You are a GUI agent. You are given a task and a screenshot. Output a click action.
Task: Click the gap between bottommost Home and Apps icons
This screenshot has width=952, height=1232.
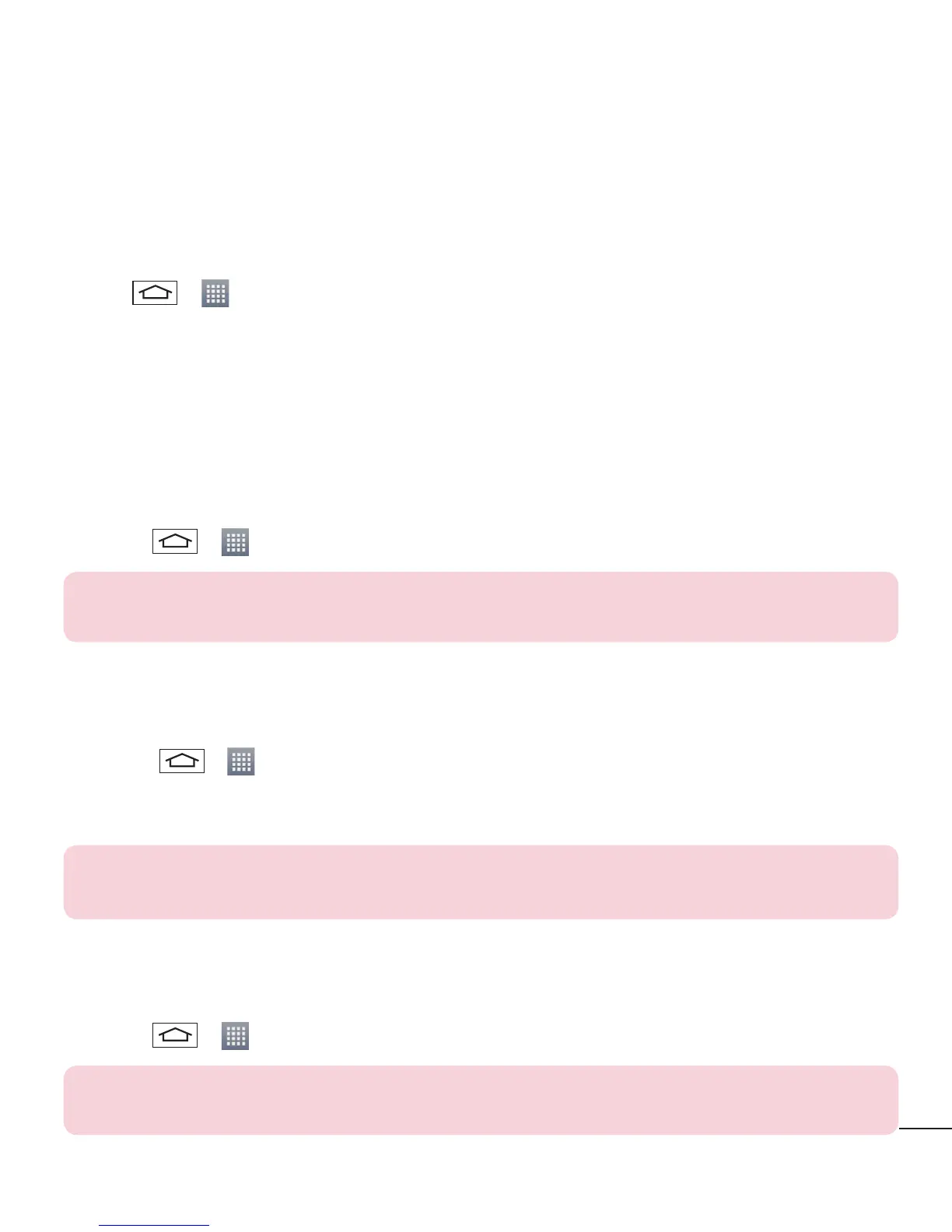tap(209, 1036)
